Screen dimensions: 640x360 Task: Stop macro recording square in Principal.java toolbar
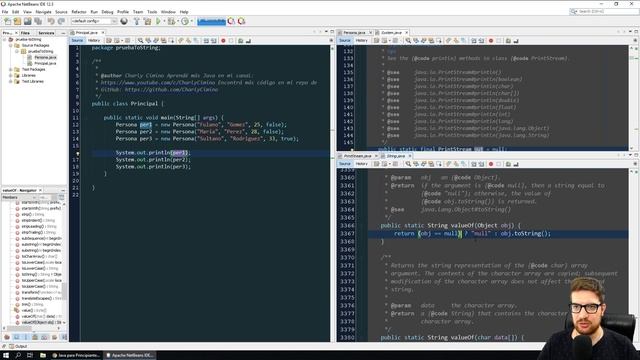(x=231, y=40)
